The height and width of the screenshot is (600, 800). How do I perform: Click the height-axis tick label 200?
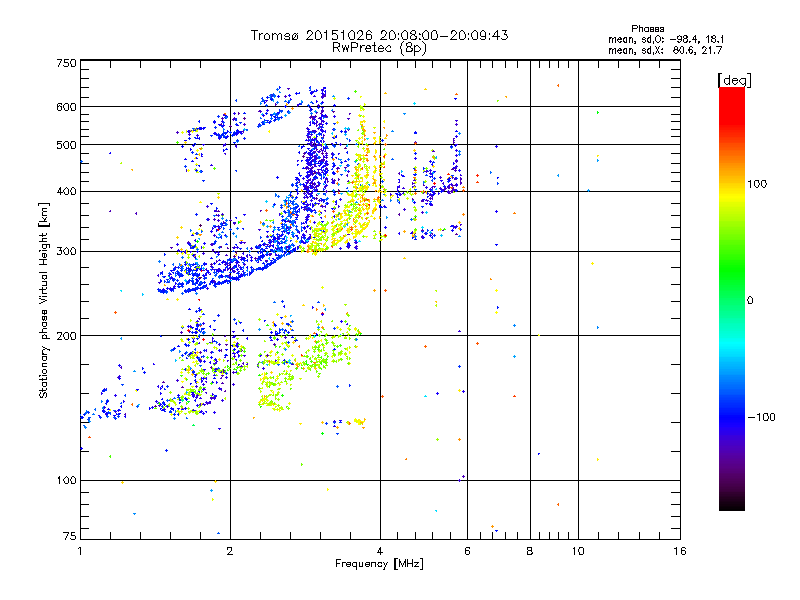[x=67, y=336]
